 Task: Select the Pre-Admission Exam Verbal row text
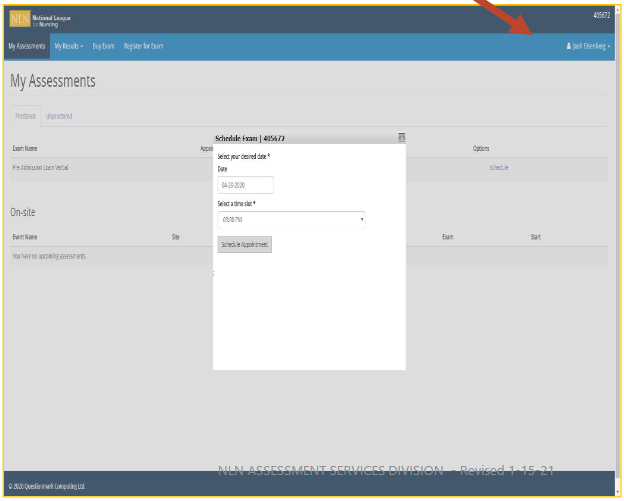click(40, 168)
